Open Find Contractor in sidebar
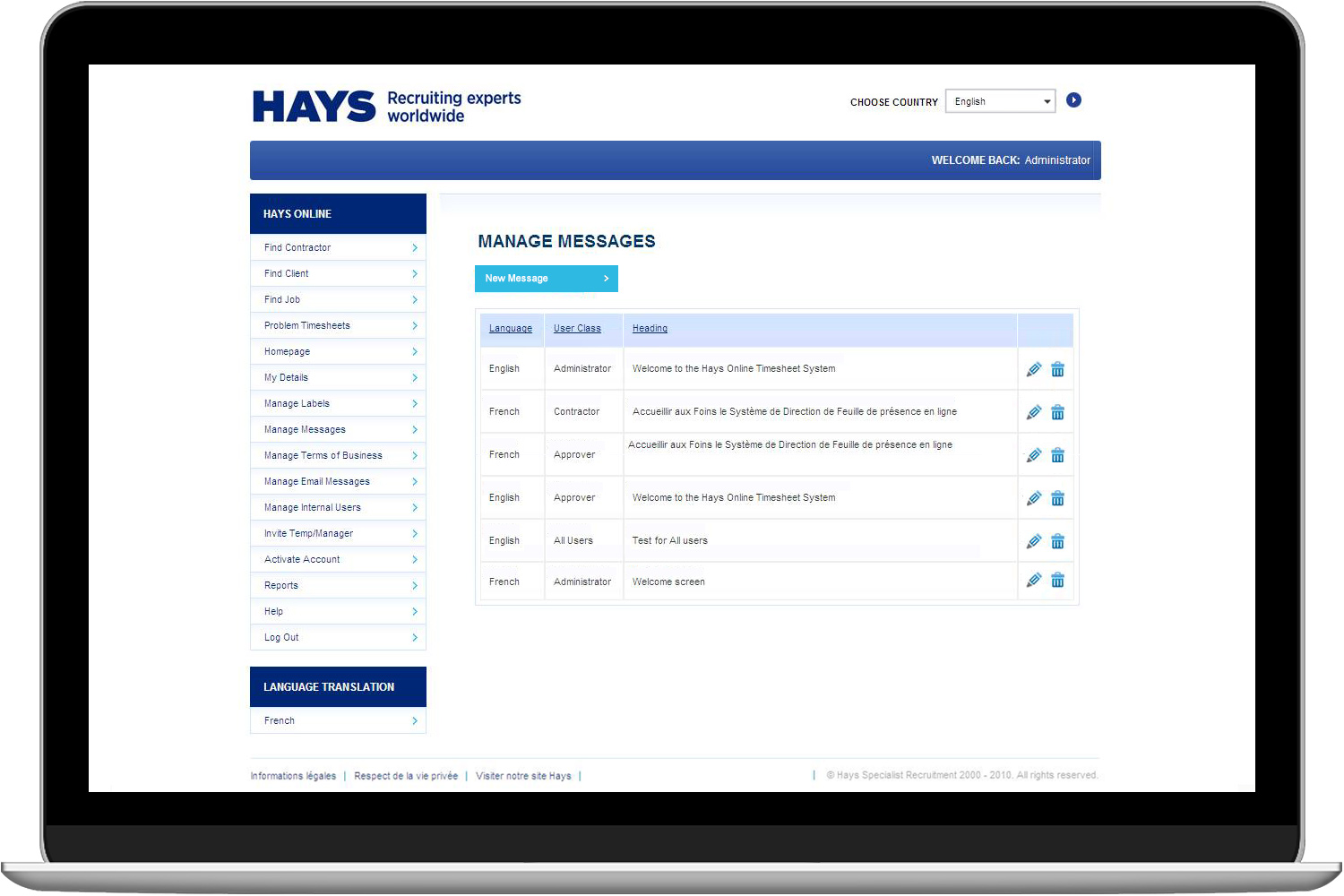Screen dimensions: 1344x896 tap(338, 247)
